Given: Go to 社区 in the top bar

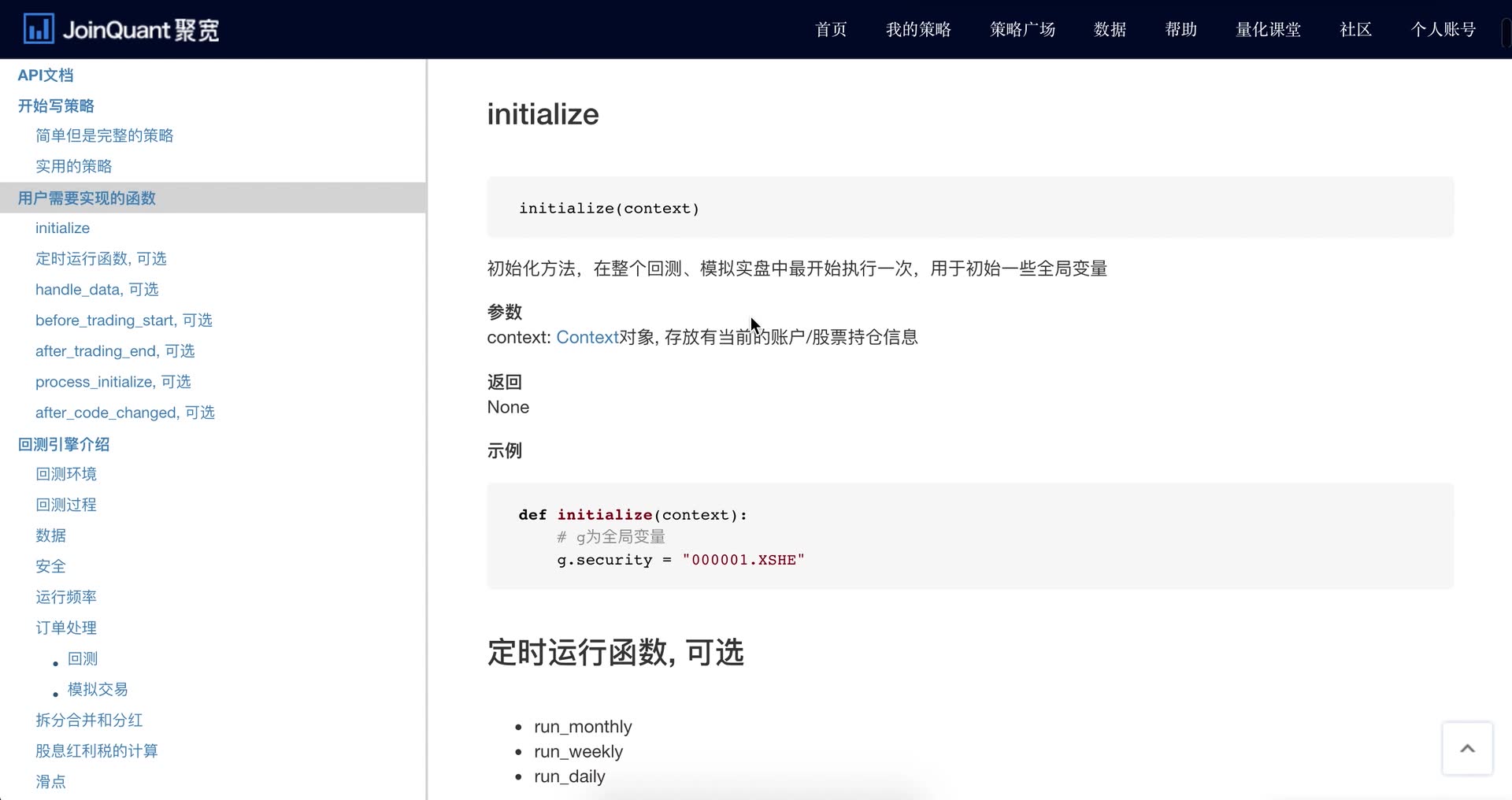Looking at the screenshot, I should tap(1355, 29).
